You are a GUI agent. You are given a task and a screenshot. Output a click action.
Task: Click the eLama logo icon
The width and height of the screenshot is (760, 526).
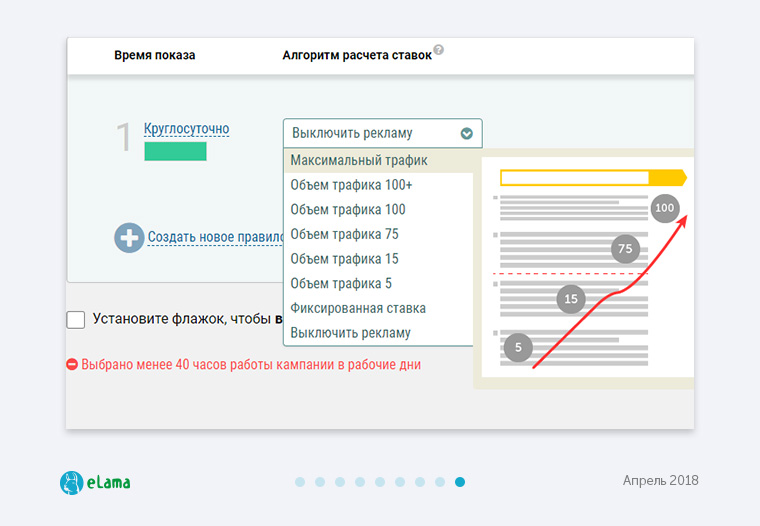click(x=71, y=483)
